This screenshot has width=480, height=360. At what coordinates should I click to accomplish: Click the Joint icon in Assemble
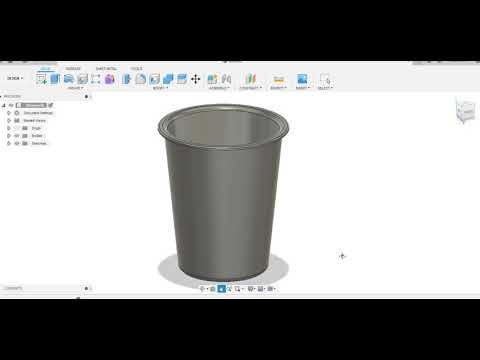click(226, 79)
